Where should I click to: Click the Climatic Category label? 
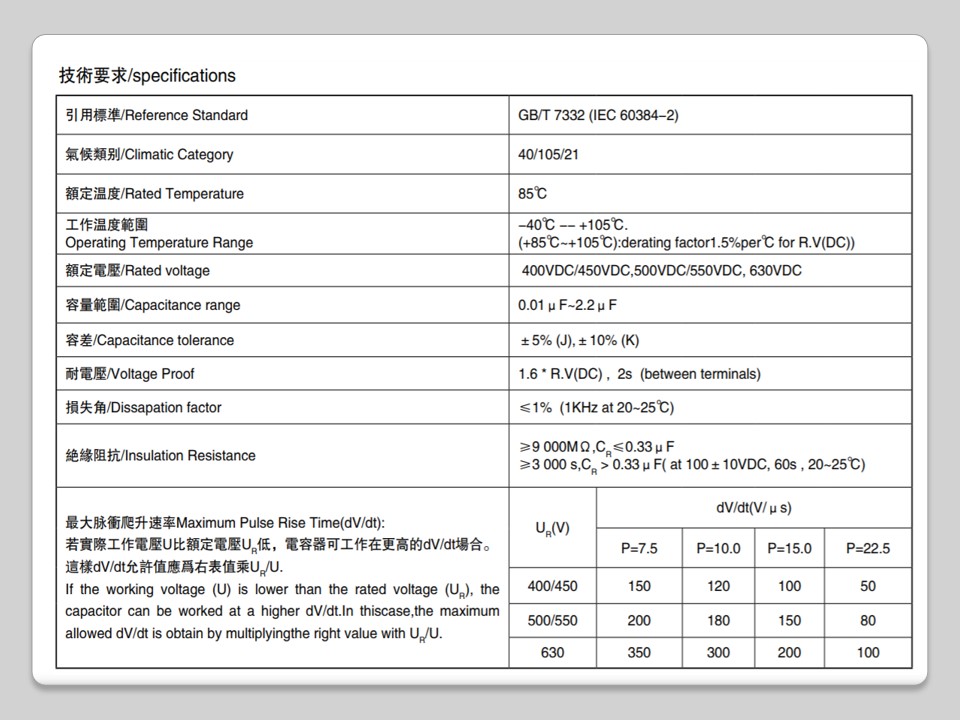[x=149, y=154]
